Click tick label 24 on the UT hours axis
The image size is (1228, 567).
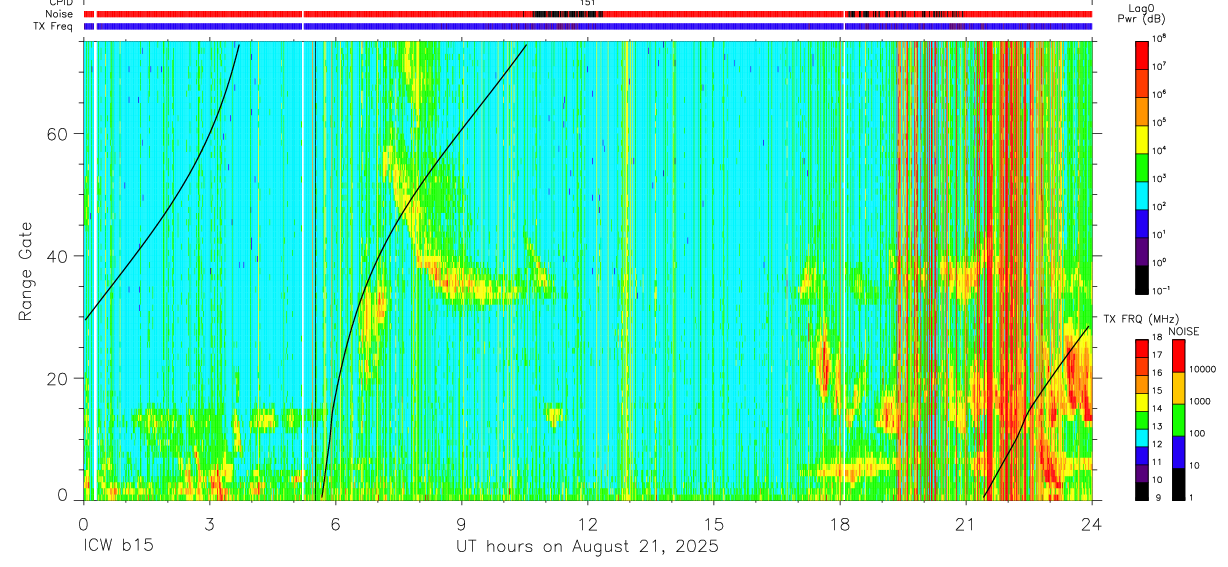pos(1092,524)
